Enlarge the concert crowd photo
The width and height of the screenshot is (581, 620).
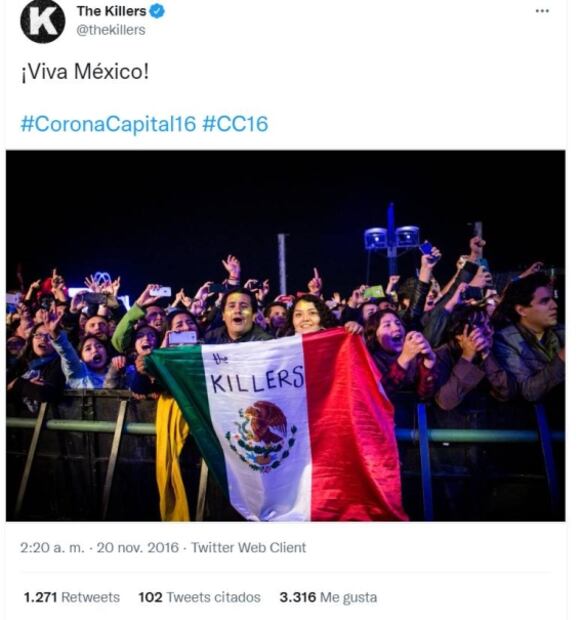(x=286, y=336)
